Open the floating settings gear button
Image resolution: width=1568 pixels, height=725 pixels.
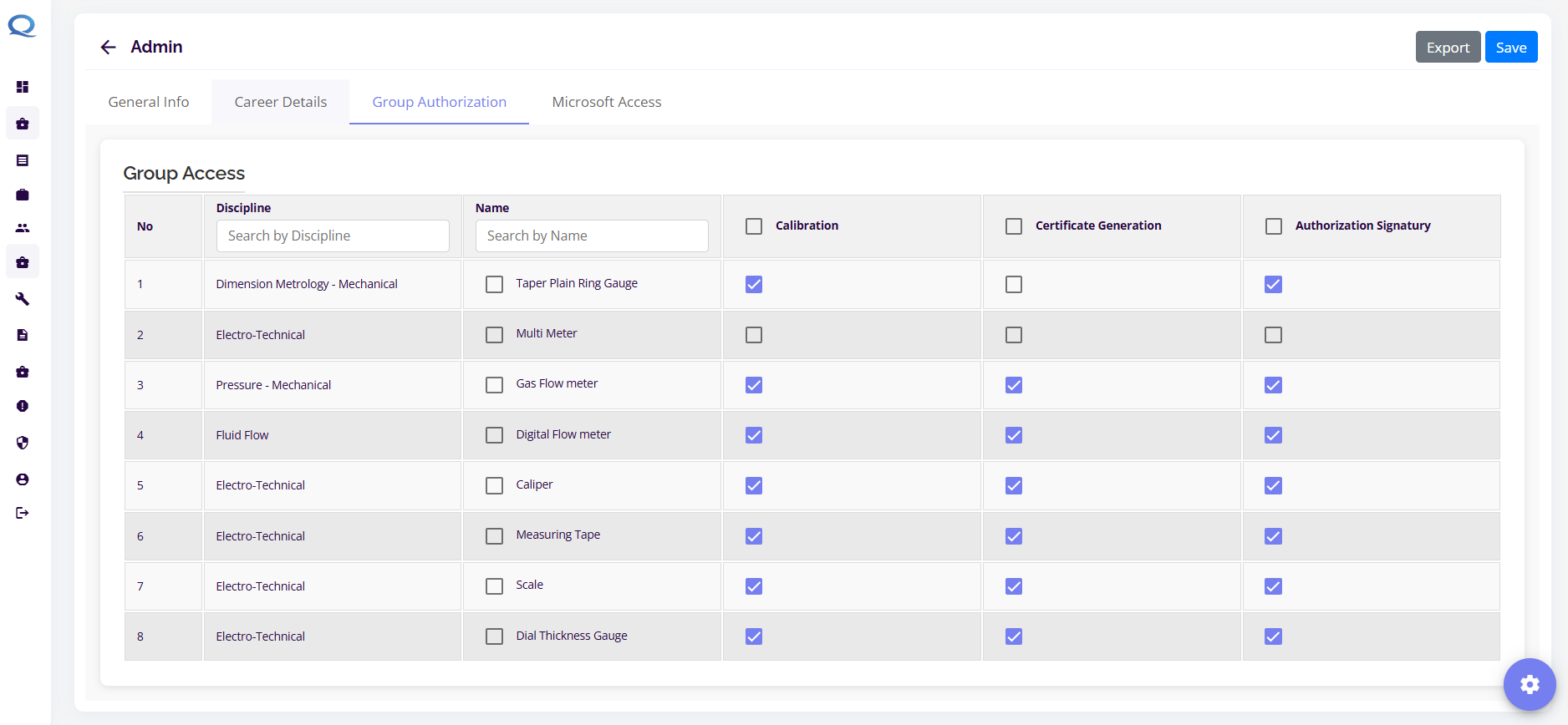(x=1529, y=685)
